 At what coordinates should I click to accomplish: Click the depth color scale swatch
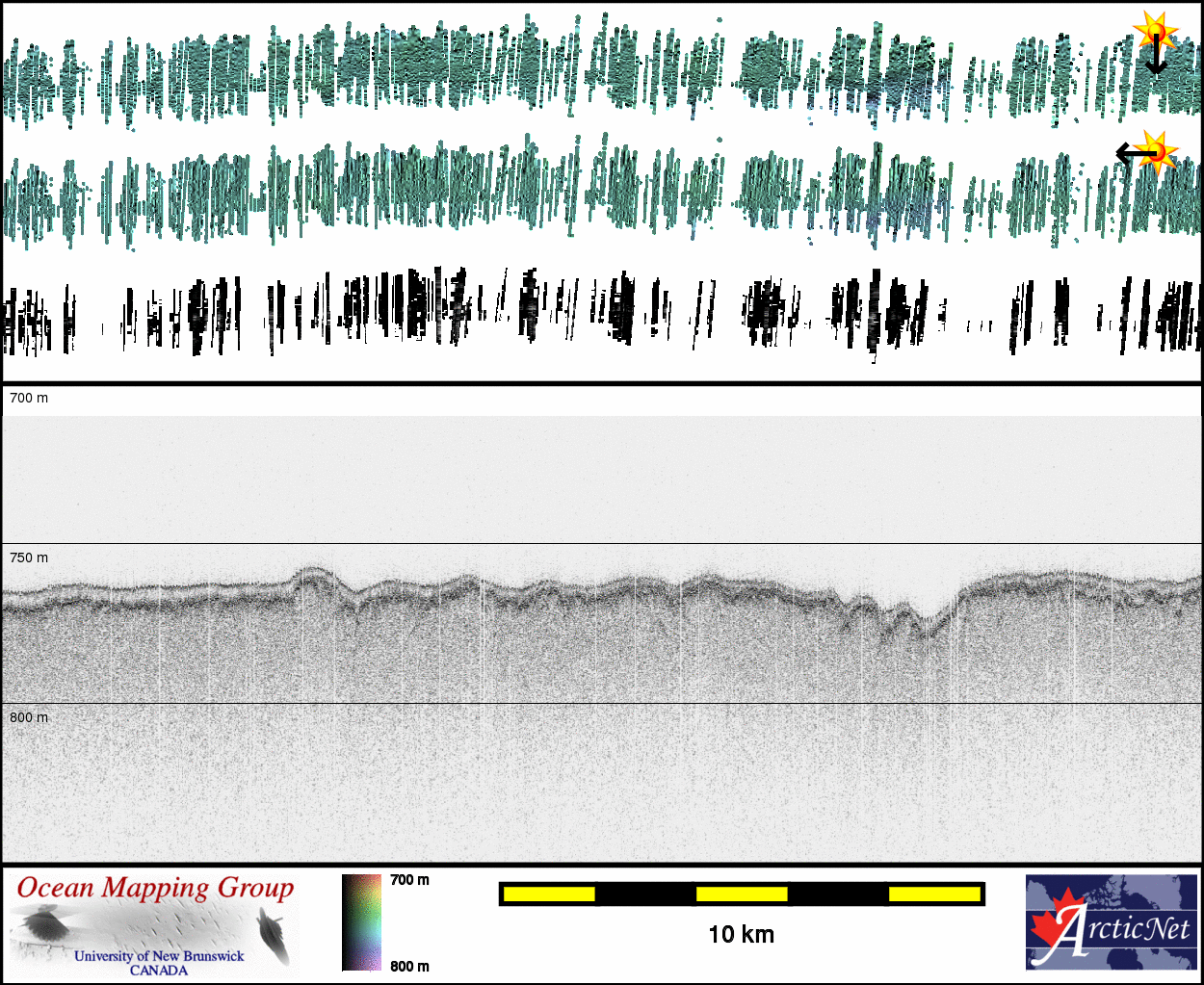tap(361, 922)
